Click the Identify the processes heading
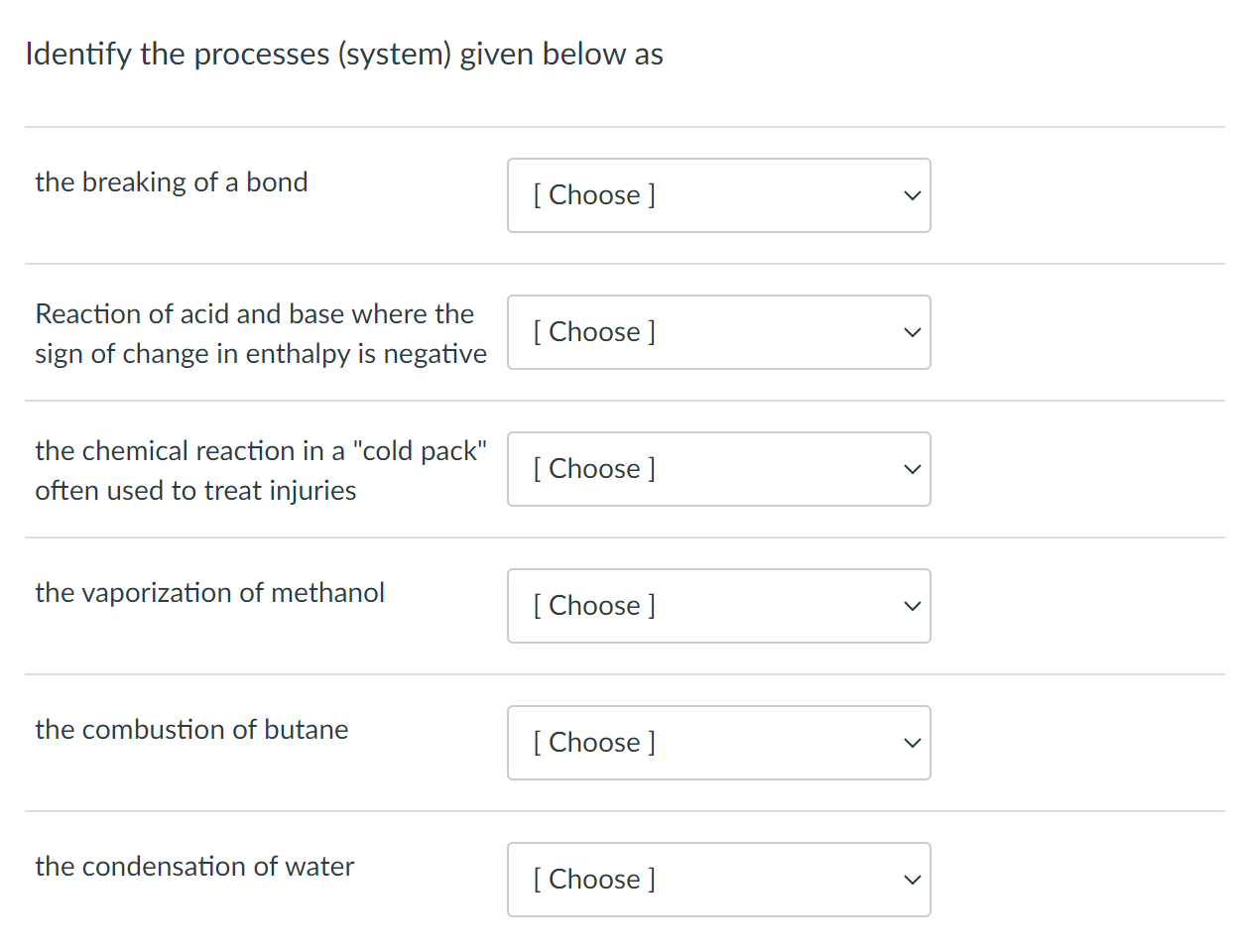 click(x=344, y=55)
